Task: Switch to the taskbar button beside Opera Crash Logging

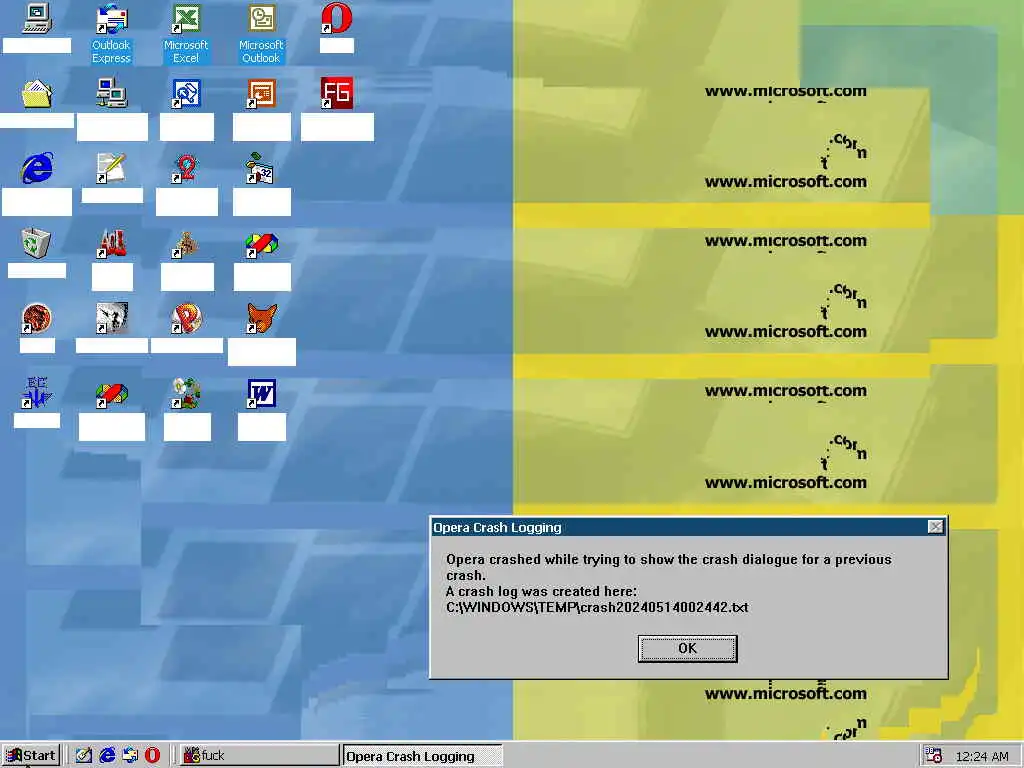Action: [x=259, y=756]
